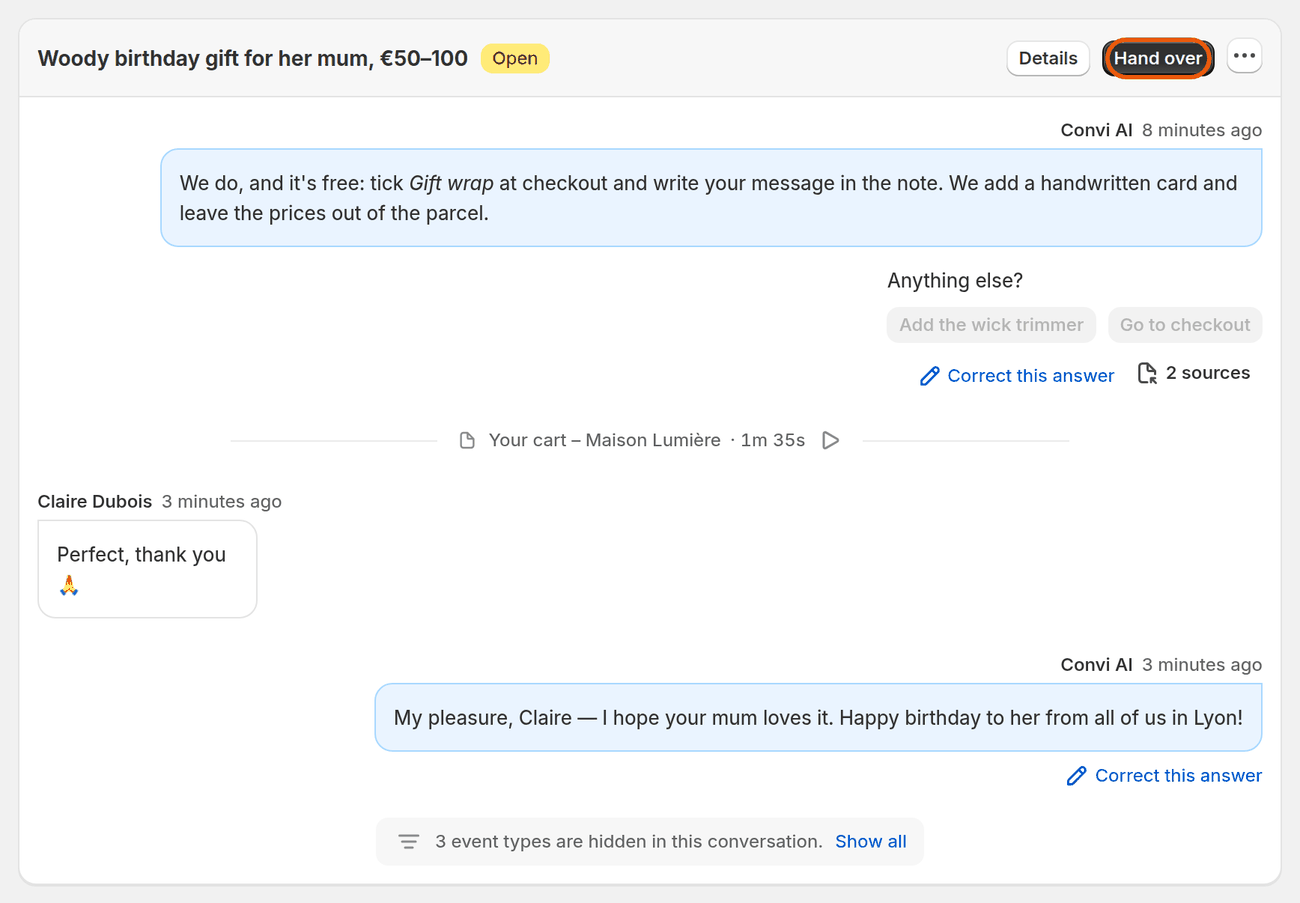Click Convi AI name at 8 minutes ago
Viewport: 1300px width, 903px height.
click(1097, 130)
